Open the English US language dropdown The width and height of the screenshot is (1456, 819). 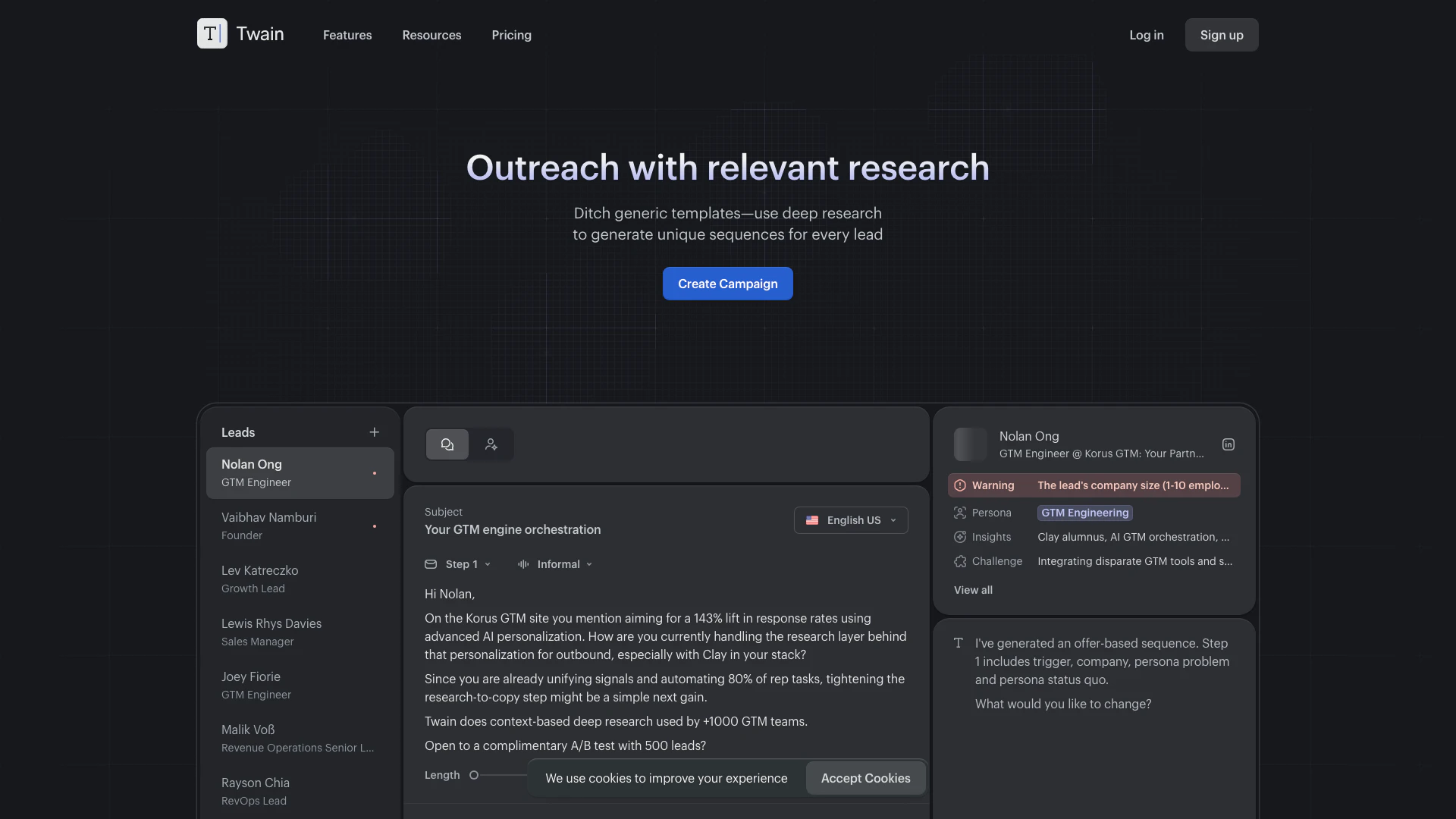tap(851, 520)
